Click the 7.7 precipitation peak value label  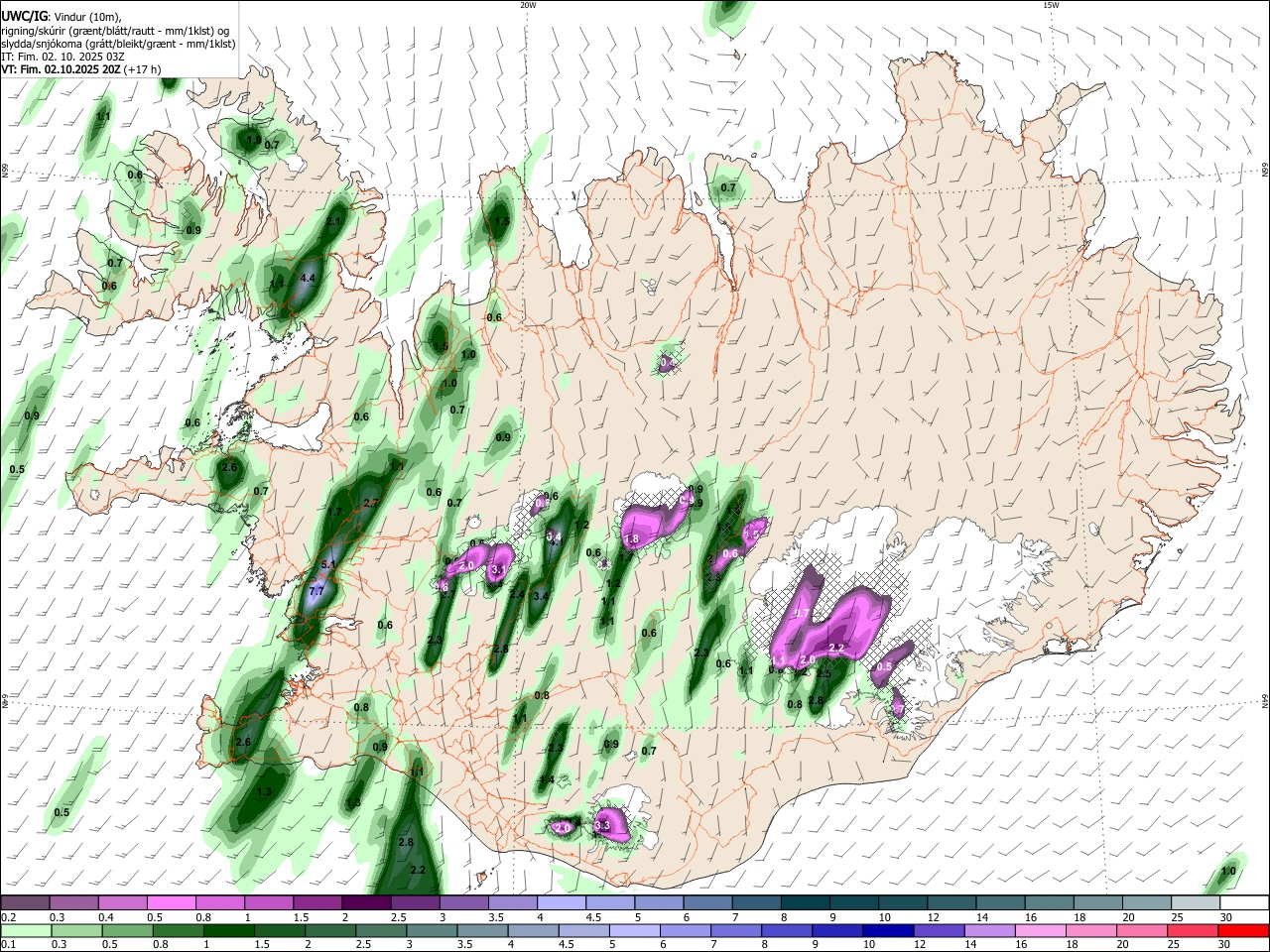coord(317,591)
